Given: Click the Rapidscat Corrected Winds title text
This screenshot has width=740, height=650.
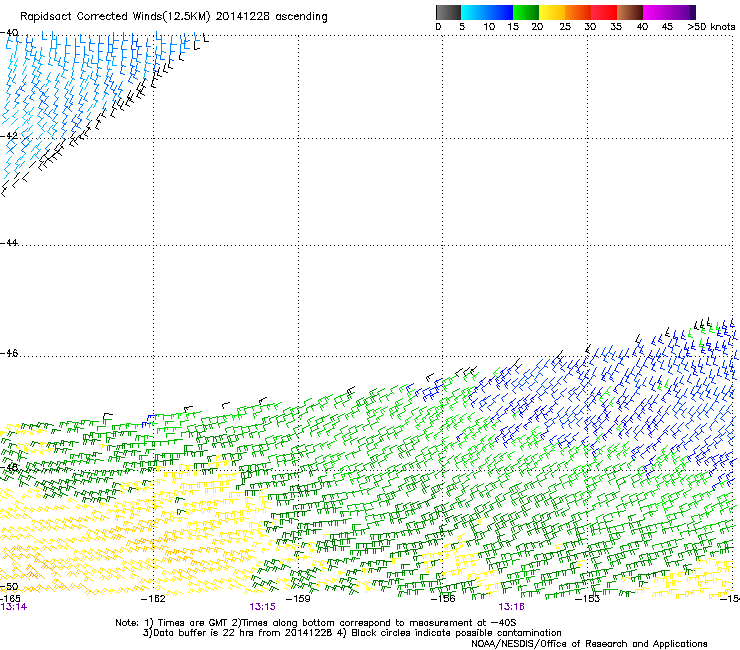Looking at the screenshot, I should click(174, 17).
